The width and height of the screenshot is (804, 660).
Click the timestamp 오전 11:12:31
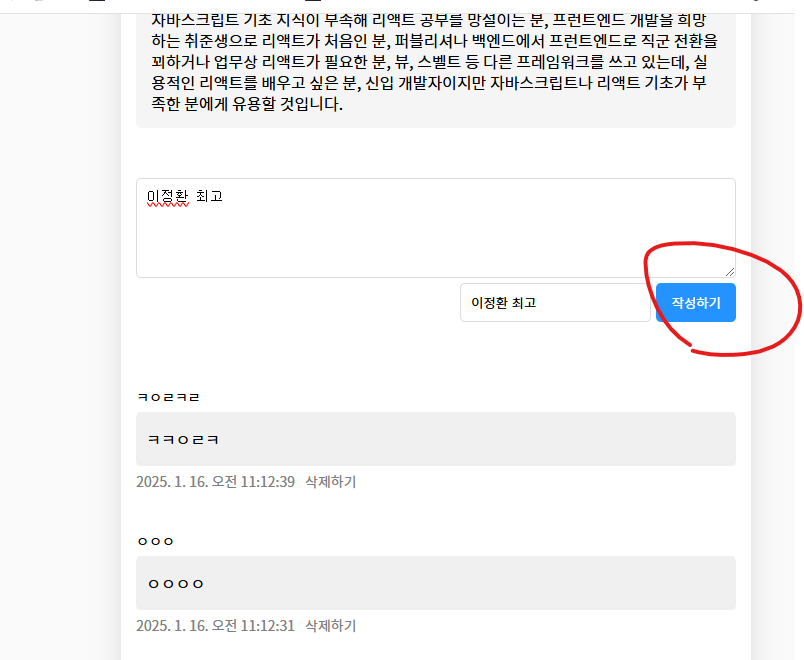(x=253, y=626)
